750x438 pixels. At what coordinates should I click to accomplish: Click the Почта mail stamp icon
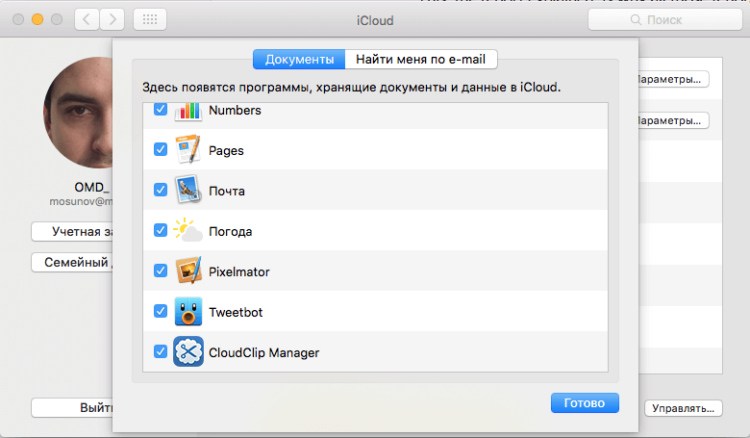[x=188, y=190]
